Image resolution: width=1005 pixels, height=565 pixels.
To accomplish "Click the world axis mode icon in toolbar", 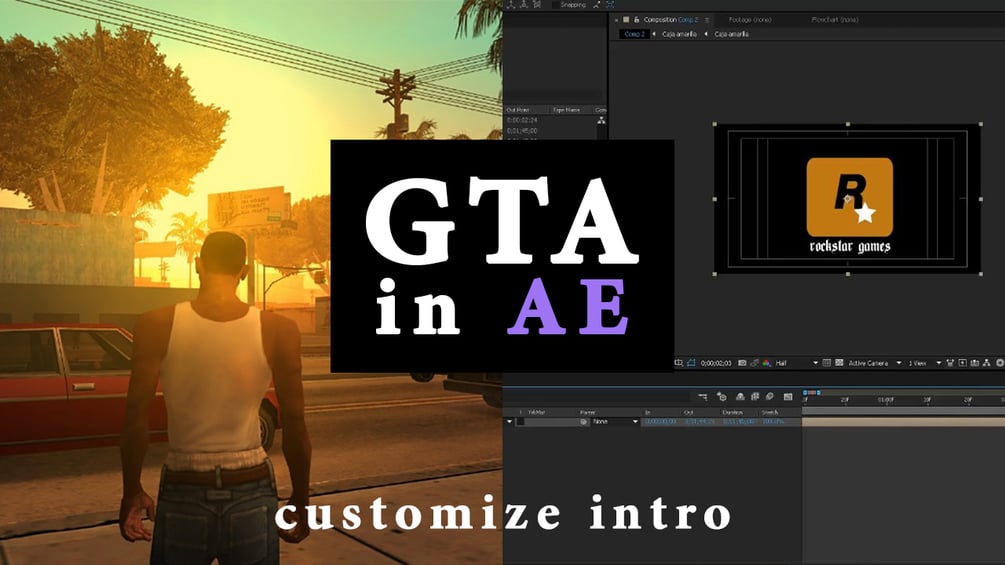I will [524, 4].
